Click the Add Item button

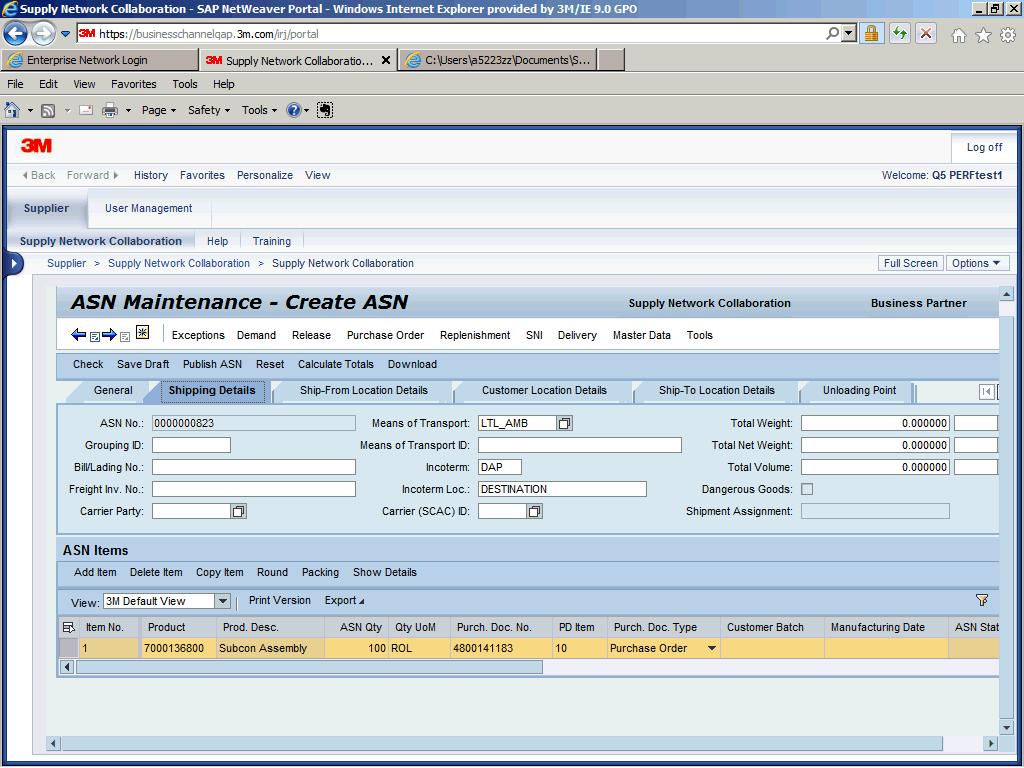click(x=95, y=572)
